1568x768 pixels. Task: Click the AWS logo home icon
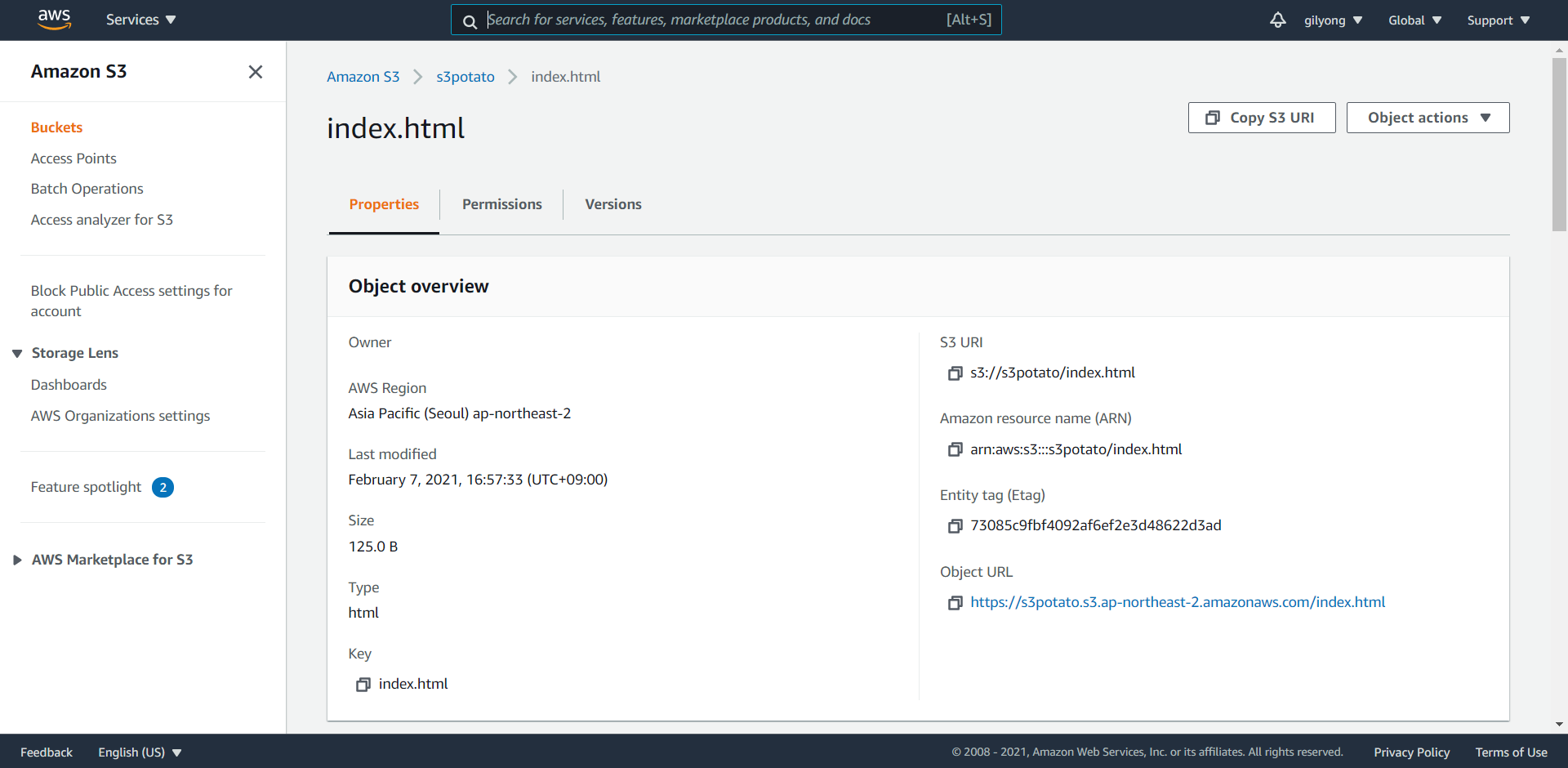point(55,20)
